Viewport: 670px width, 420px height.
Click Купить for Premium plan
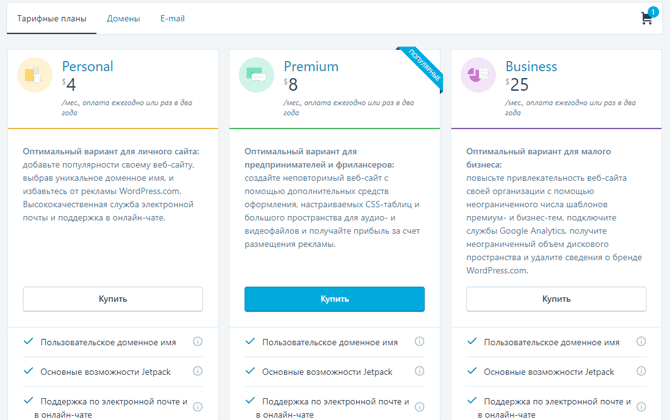pos(335,299)
